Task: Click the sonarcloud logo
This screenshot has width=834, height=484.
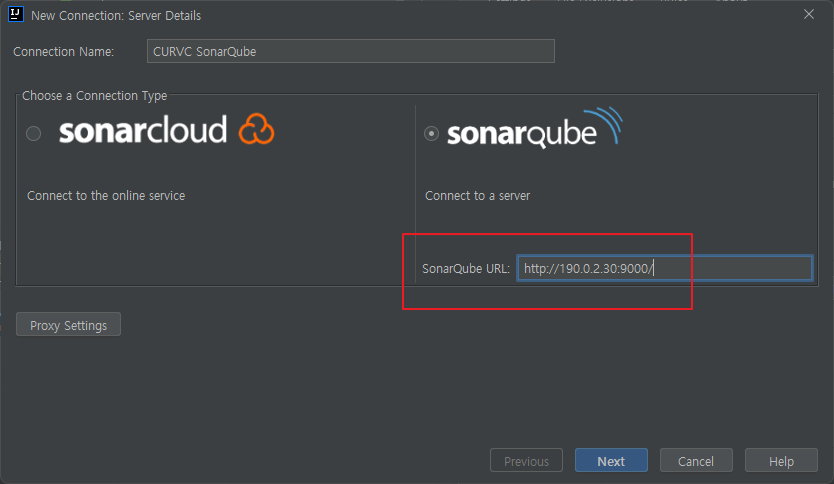Action: (166, 130)
